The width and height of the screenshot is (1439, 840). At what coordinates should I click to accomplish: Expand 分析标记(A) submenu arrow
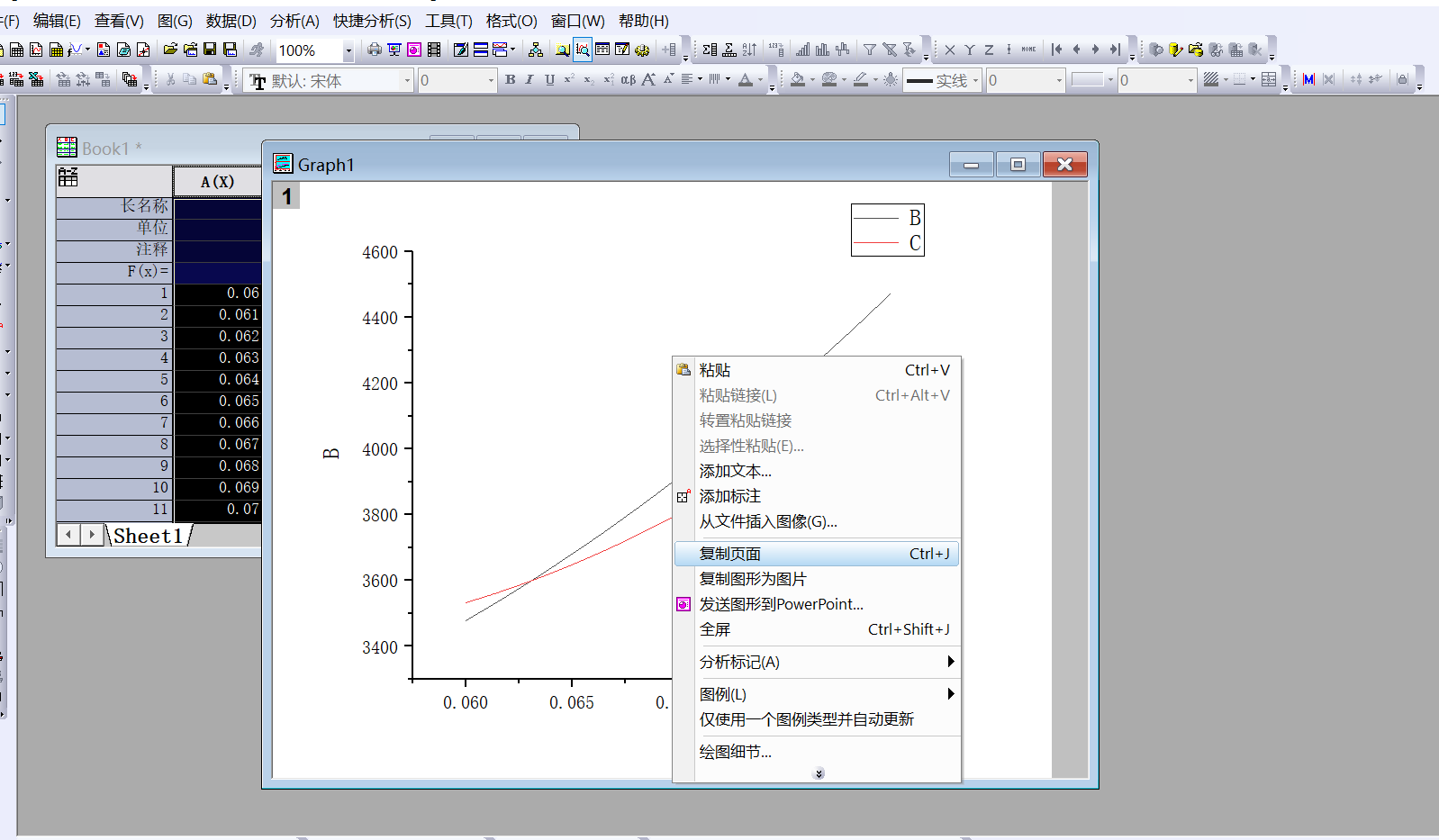(950, 662)
